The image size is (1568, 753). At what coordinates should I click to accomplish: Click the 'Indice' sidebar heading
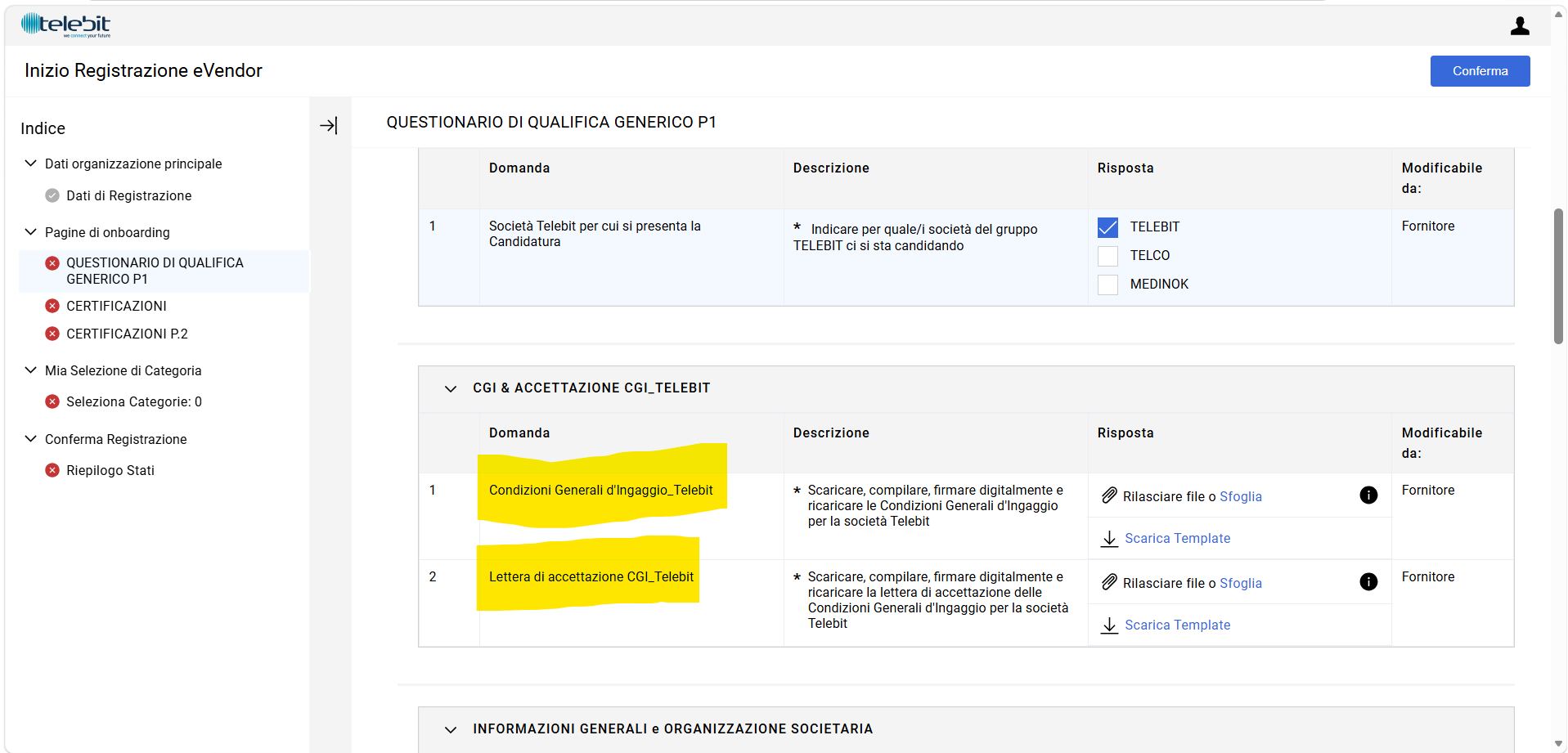[43, 128]
